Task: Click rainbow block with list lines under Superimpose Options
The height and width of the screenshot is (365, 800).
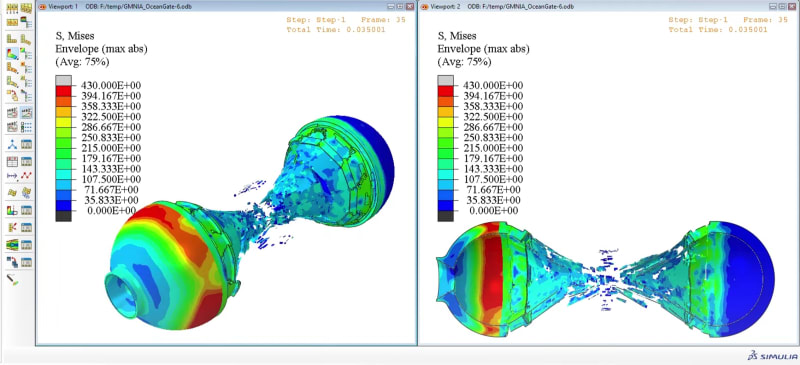Action: coord(26,22)
